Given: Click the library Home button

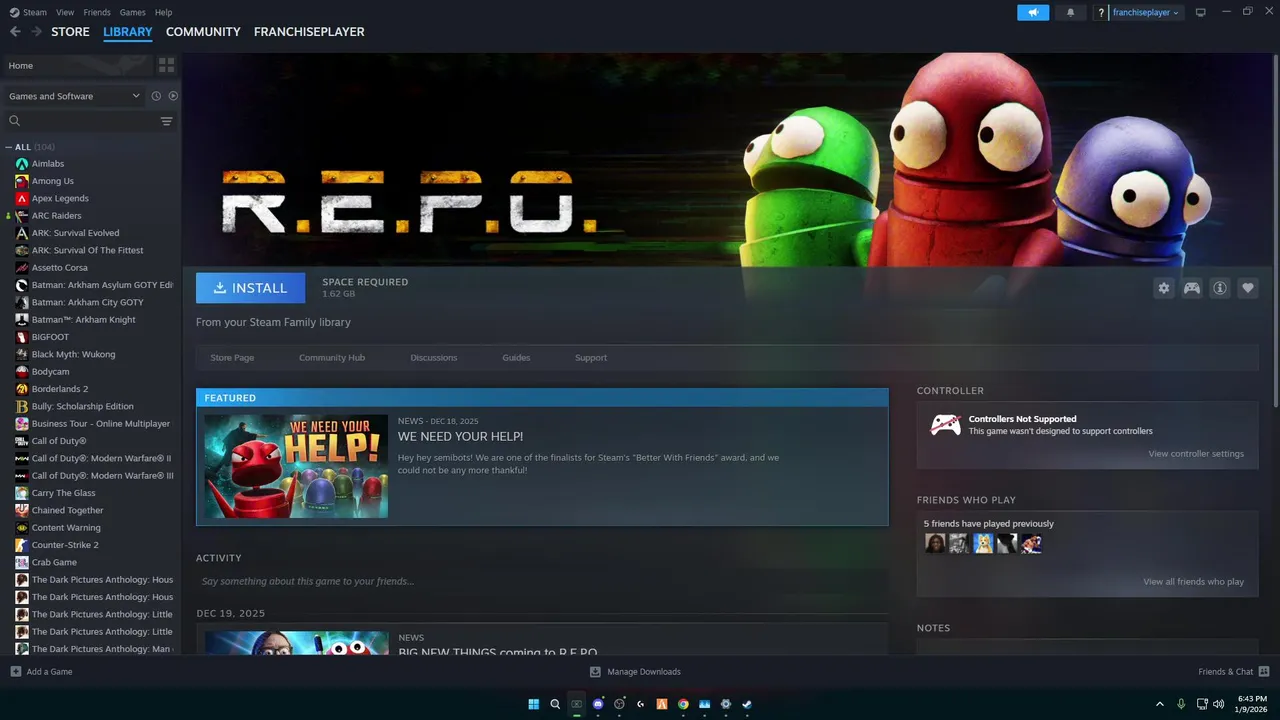Looking at the screenshot, I should point(78,65).
